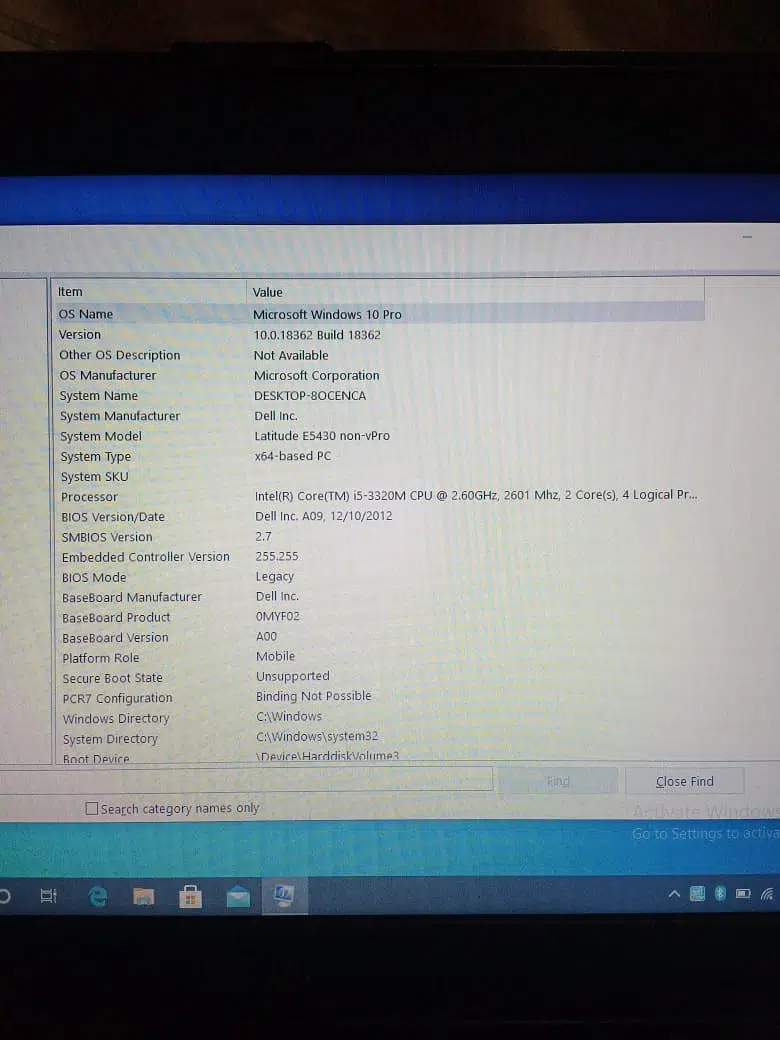Open the Mail app taskbar icon
The width and height of the screenshot is (780, 1040).
(x=237, y=897)
